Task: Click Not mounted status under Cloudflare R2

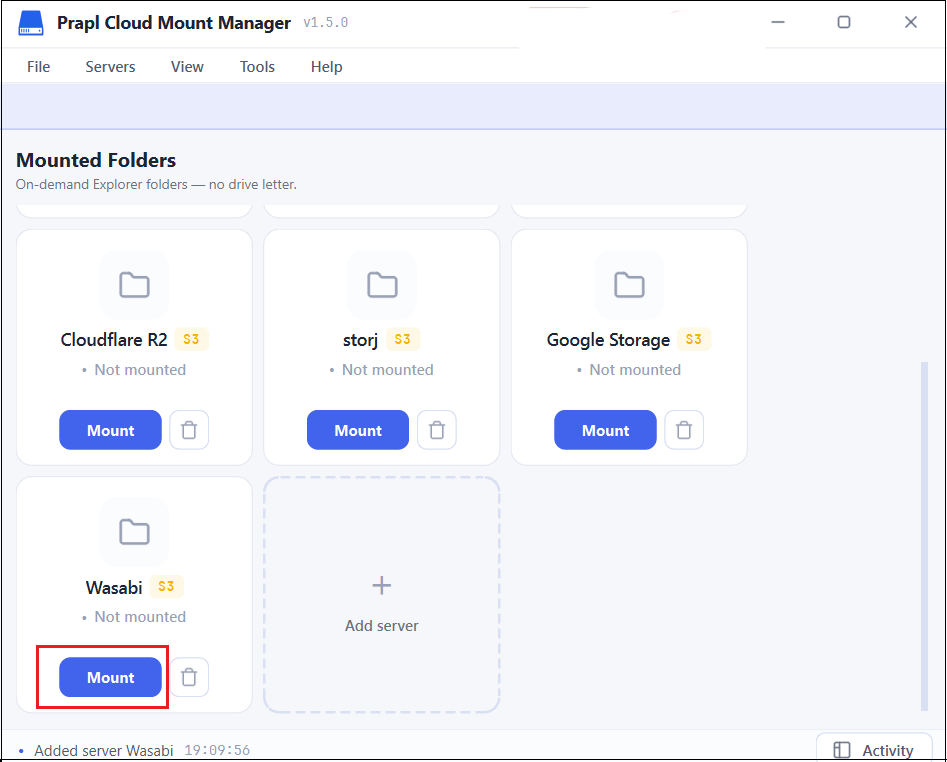Action: (134, 370)
